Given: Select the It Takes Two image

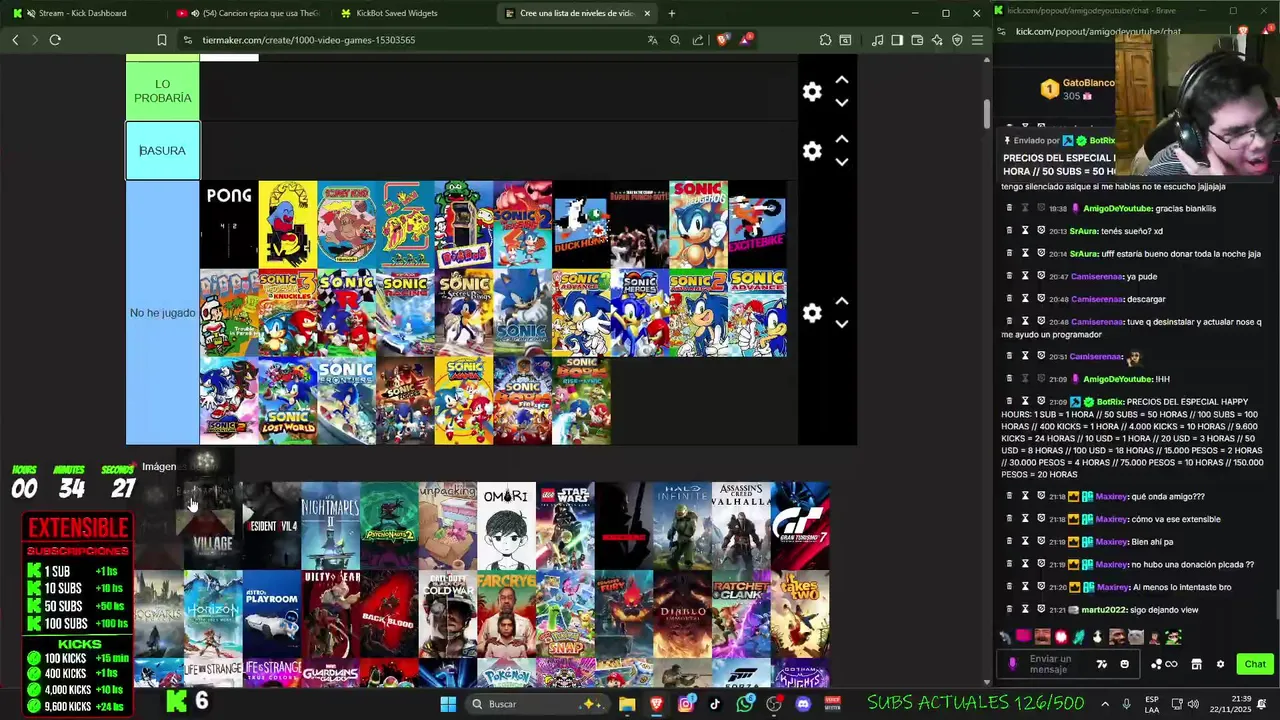Looking at the screenshot, I should (800, 614).
